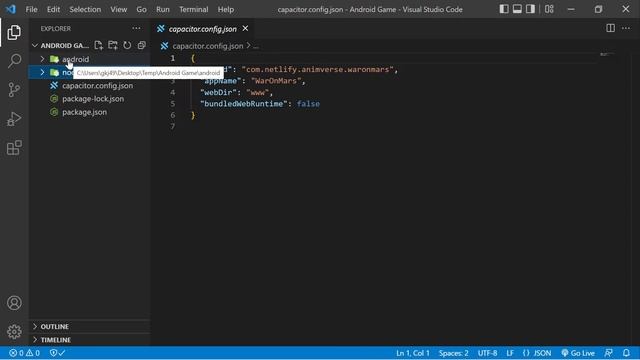The height and width of the screenshot is (360, 640).
Task: Click capacitor.config.json in the breadcrumb
Action: click(207, 46)
